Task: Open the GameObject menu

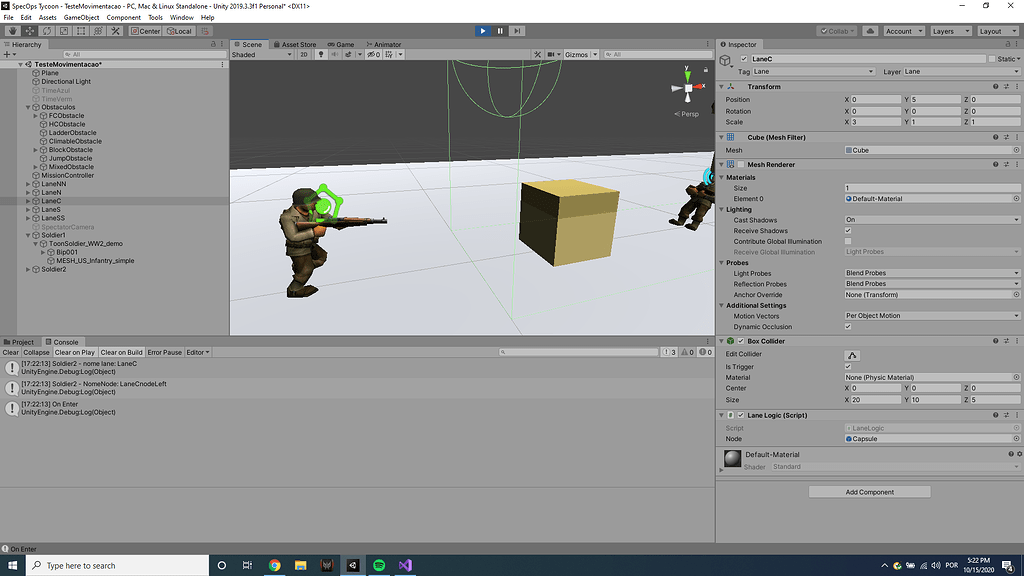Action: pos(80,17)
